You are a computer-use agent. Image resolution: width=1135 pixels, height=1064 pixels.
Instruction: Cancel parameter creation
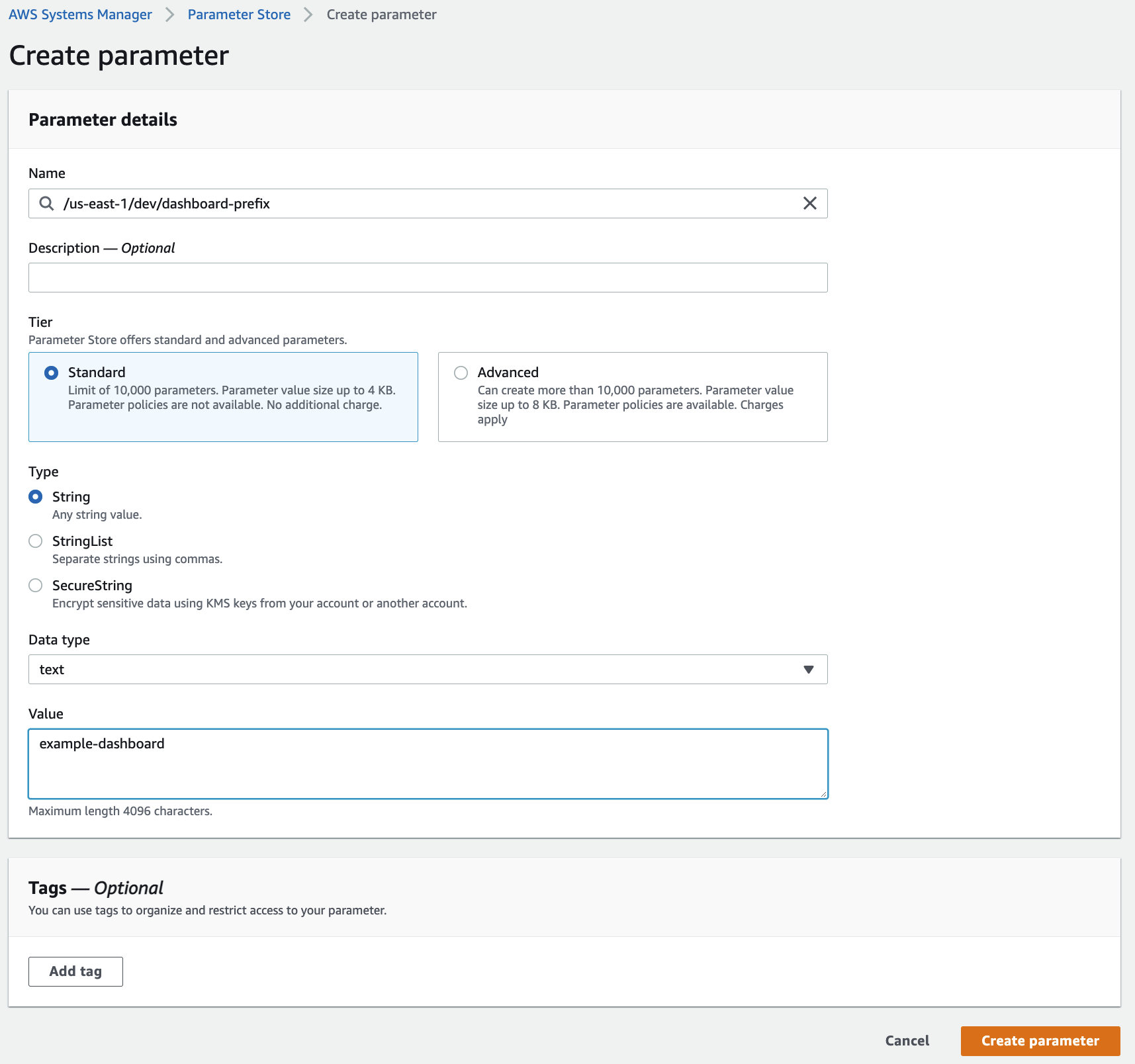907,1040
